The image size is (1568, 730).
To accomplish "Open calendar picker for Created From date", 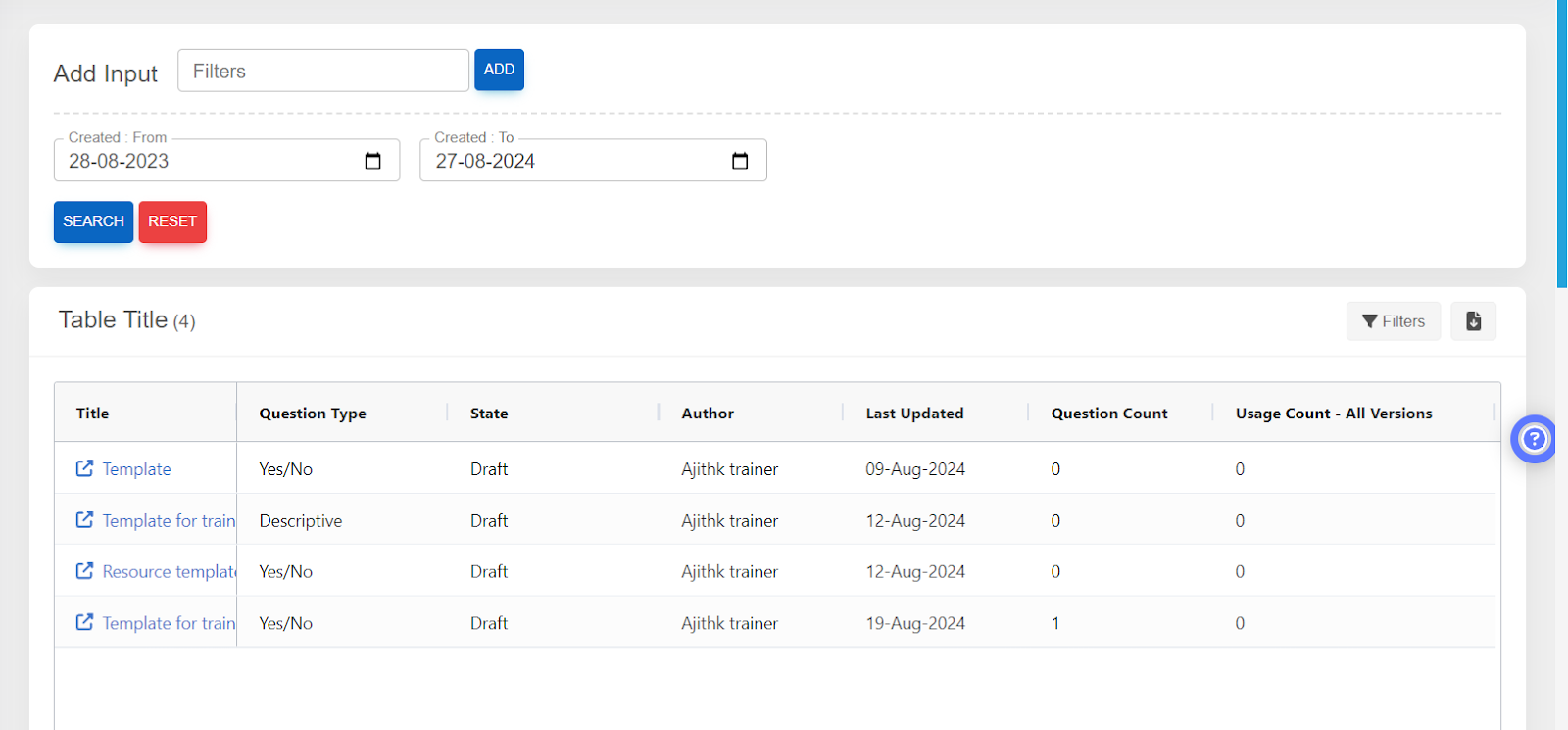I will pyautogui.click(x=372, y=161).
